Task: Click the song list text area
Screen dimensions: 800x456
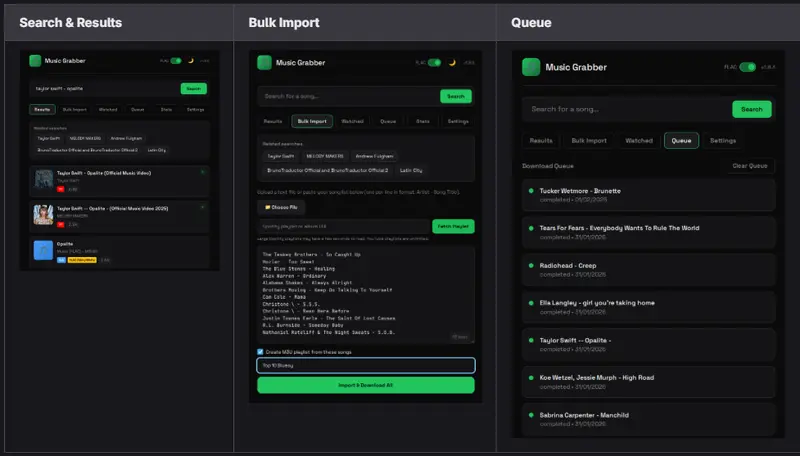Action: pos(366,295)
